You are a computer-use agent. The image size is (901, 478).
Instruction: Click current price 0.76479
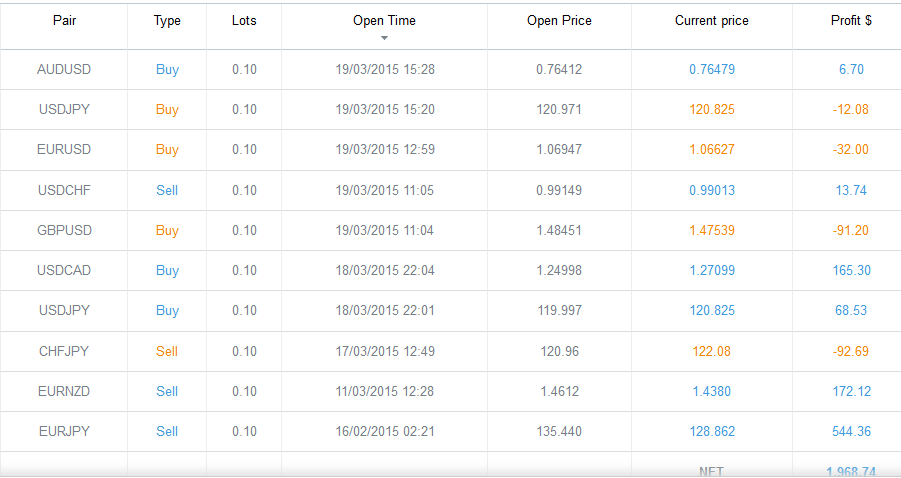pos(712,70)
